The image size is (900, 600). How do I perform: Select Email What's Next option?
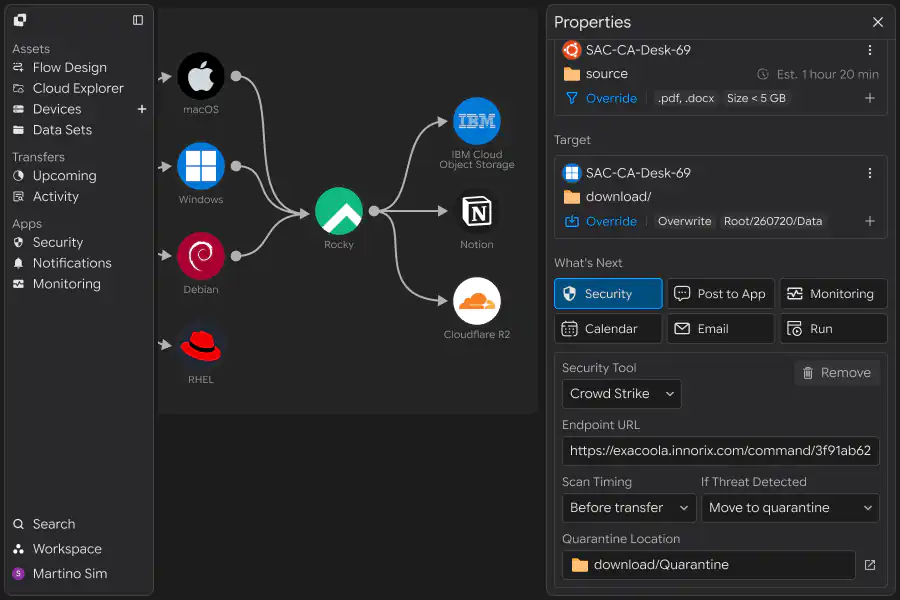click(720, 329)
